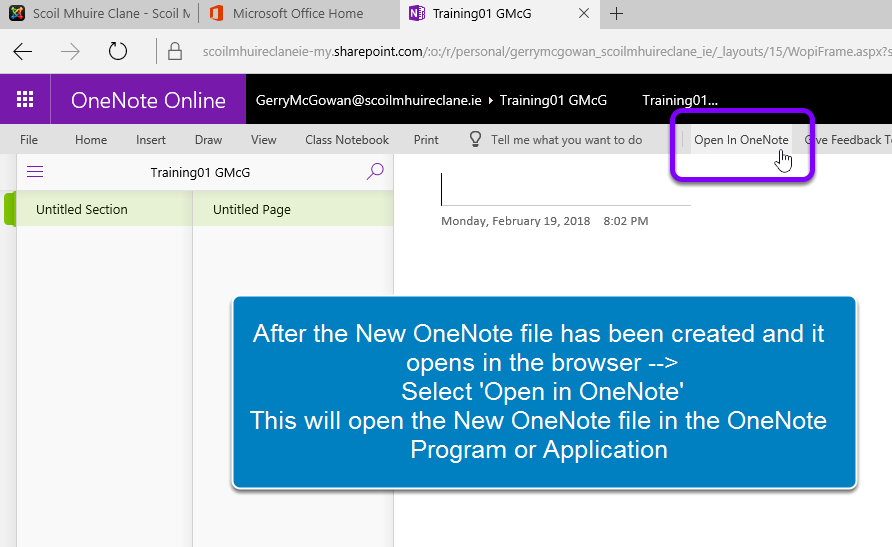Click the purple search magnifier icon
Viewport: 892px width, 547px height.
(375, 171)
